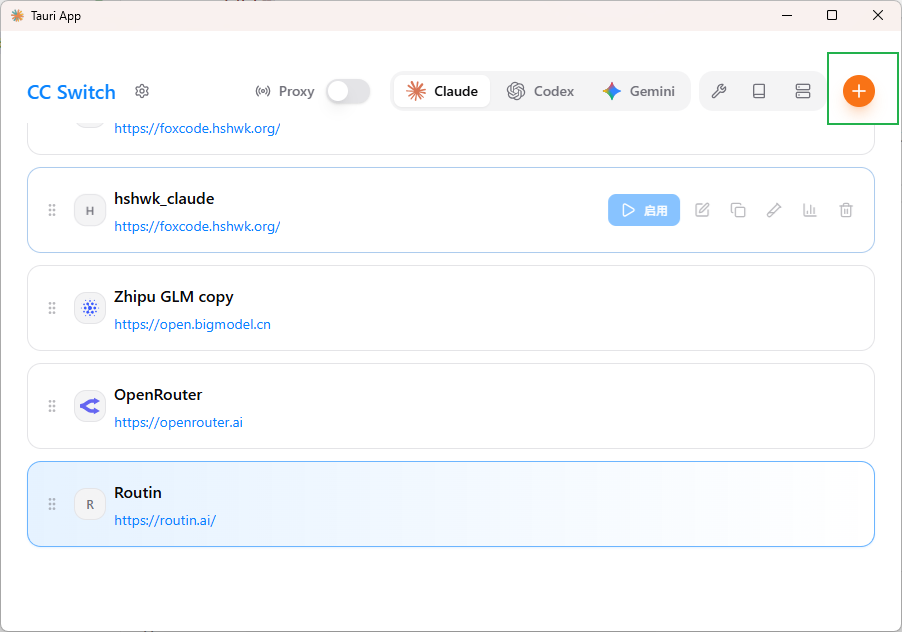This screenshot has height=632, width=902.
Task: Click the 启用 enable button for hshwk_claude
Action: click(x=644, y=210)
